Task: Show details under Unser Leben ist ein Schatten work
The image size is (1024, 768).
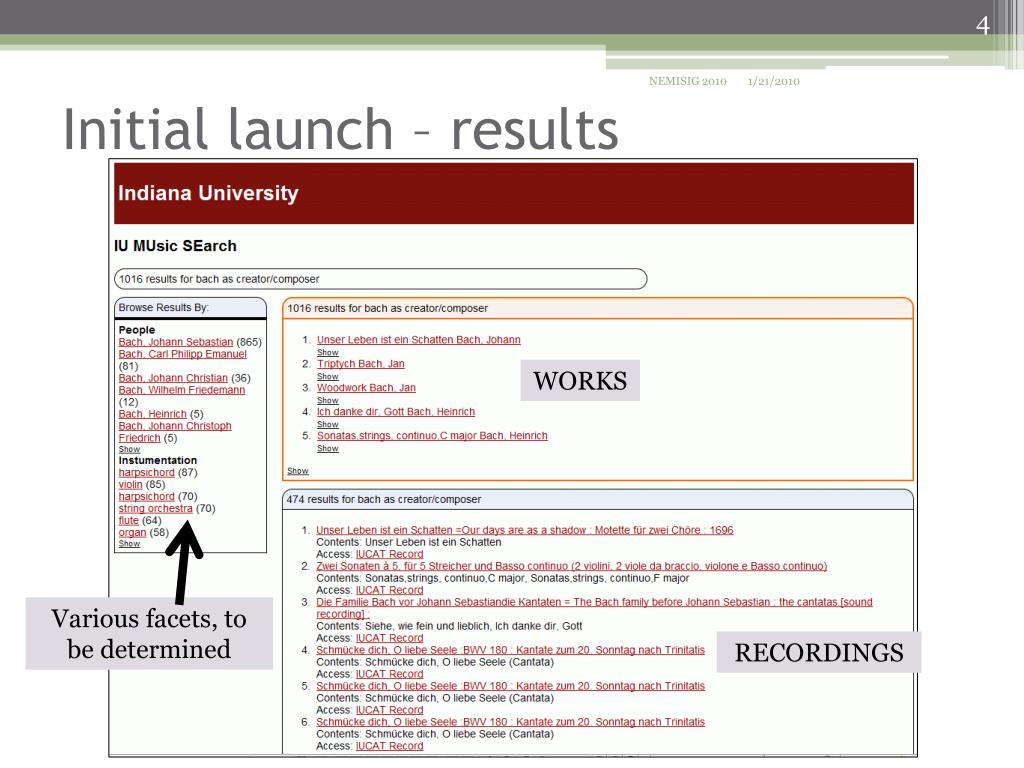Action: point(328,353)
